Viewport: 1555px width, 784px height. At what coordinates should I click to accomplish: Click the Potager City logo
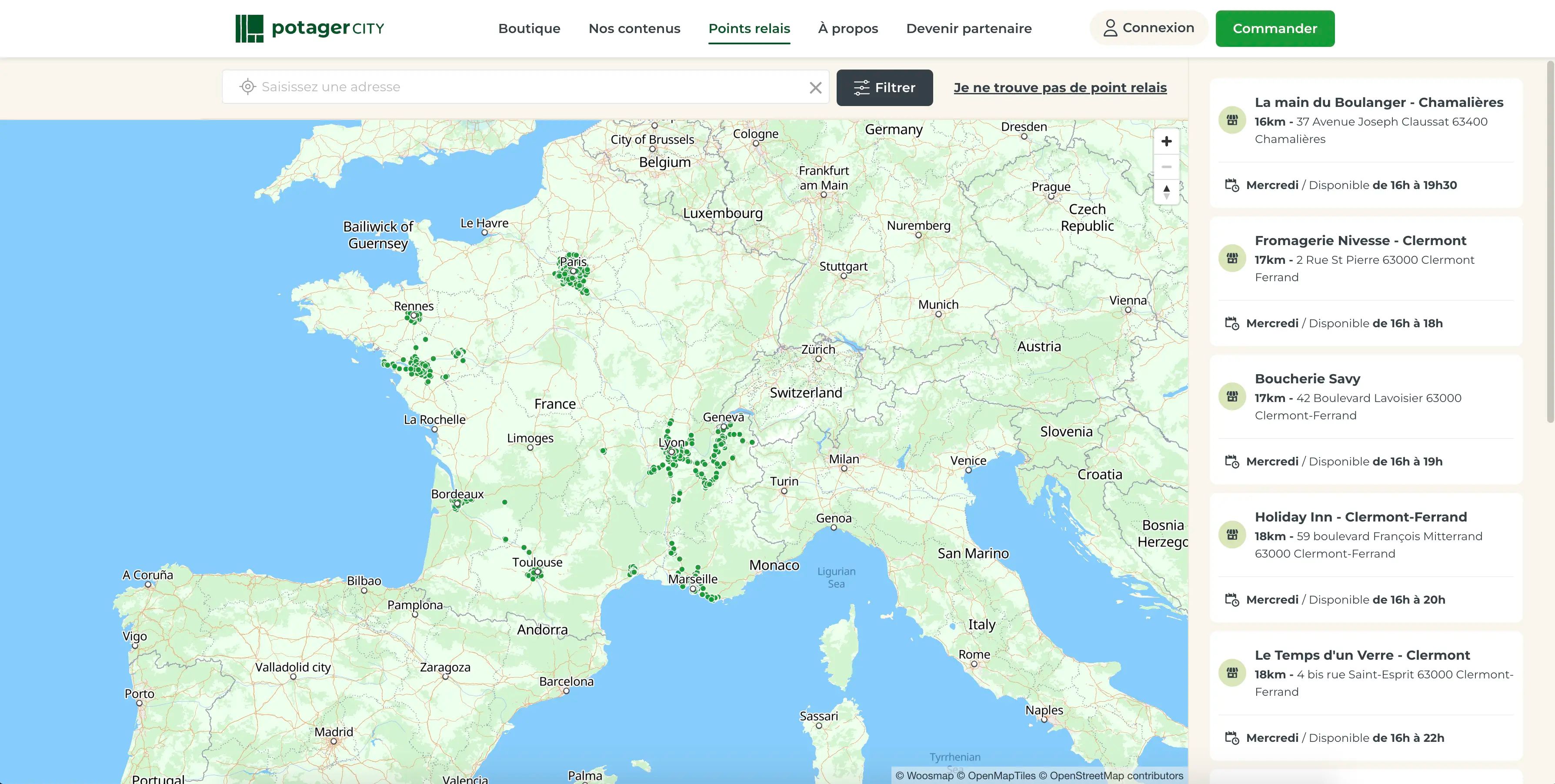310,28
